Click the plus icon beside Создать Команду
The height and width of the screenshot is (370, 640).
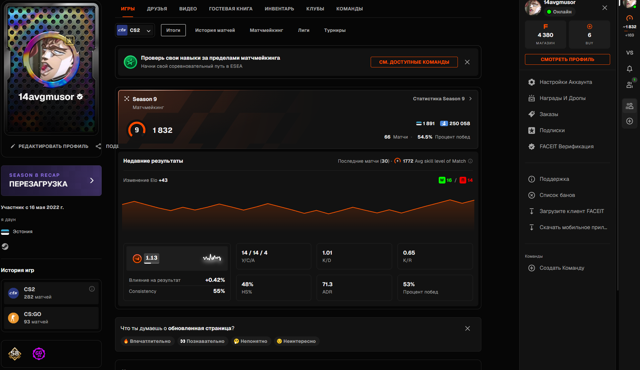pyautogui.click(x=531, y=268)
